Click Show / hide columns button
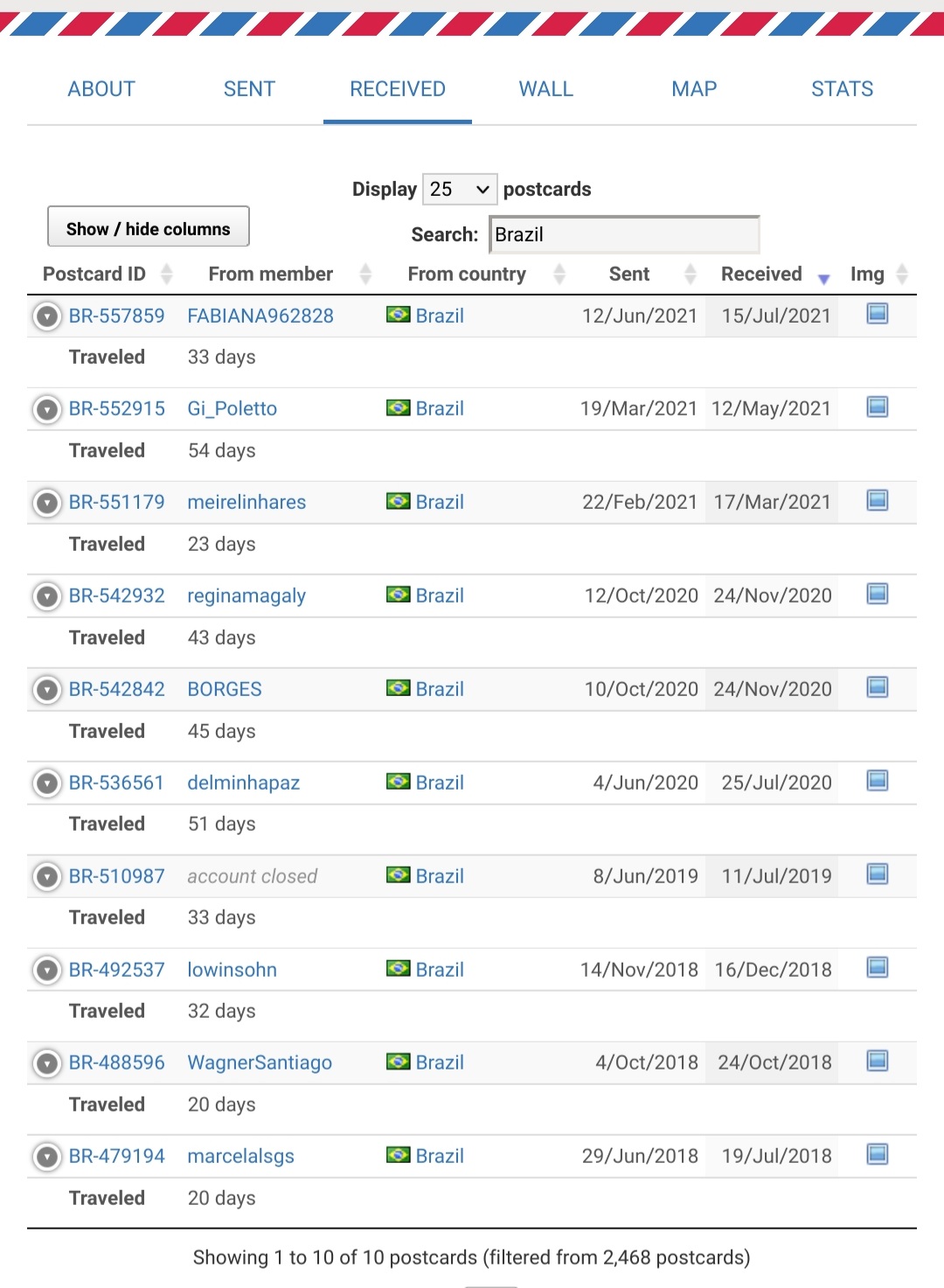944x1288 pixels. point(149,227)
